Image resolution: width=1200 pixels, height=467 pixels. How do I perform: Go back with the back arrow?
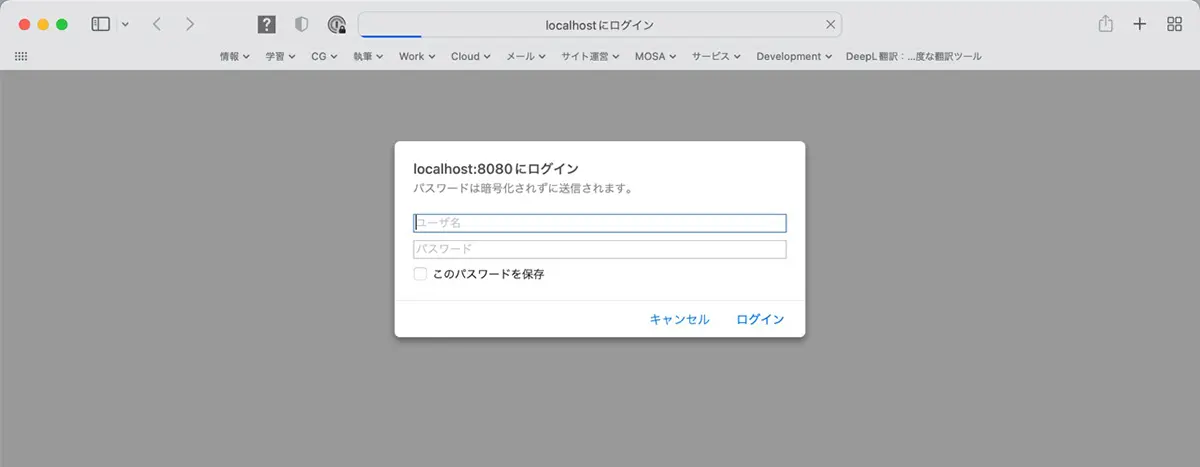157,24
